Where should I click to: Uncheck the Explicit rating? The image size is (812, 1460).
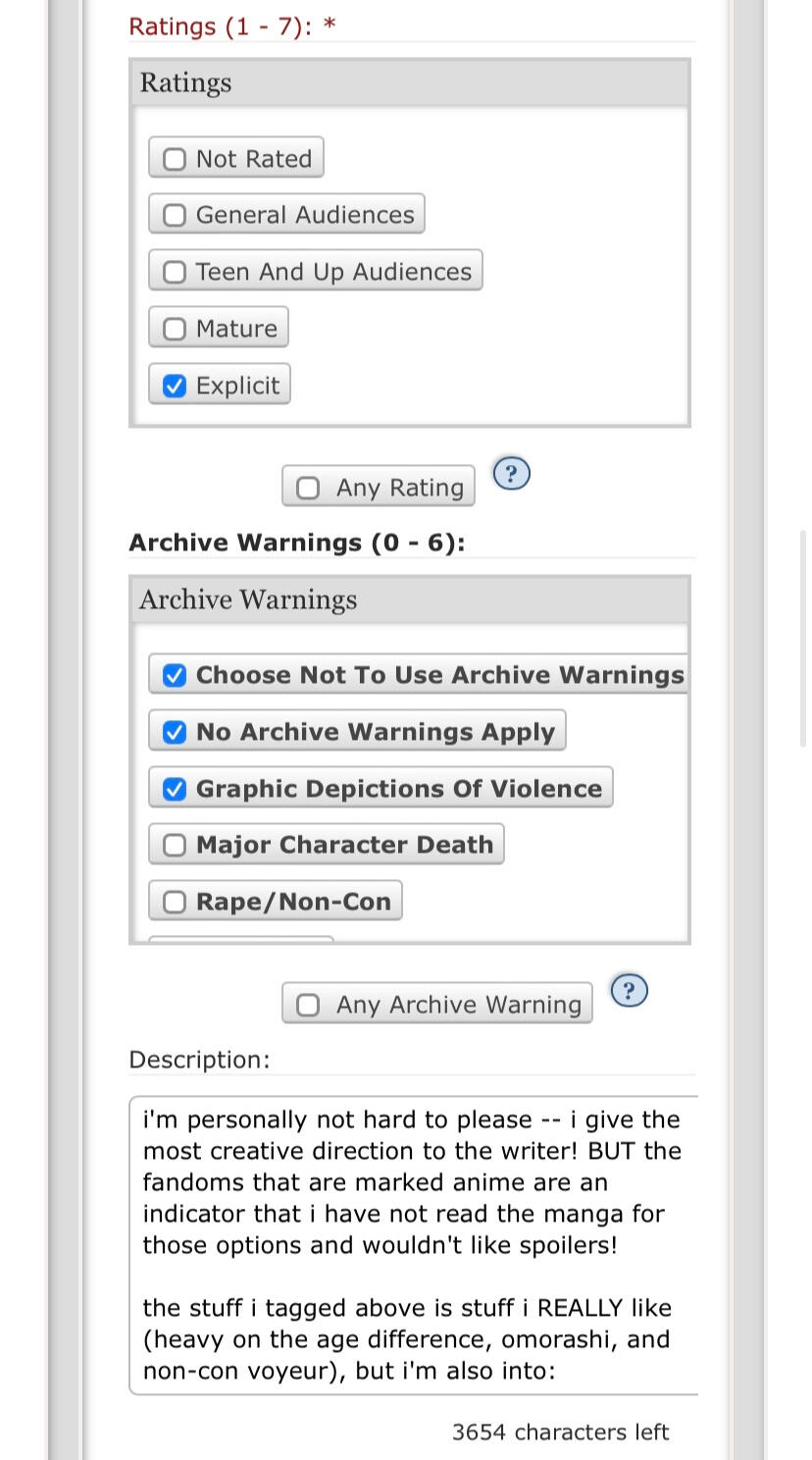coord(175,386)
